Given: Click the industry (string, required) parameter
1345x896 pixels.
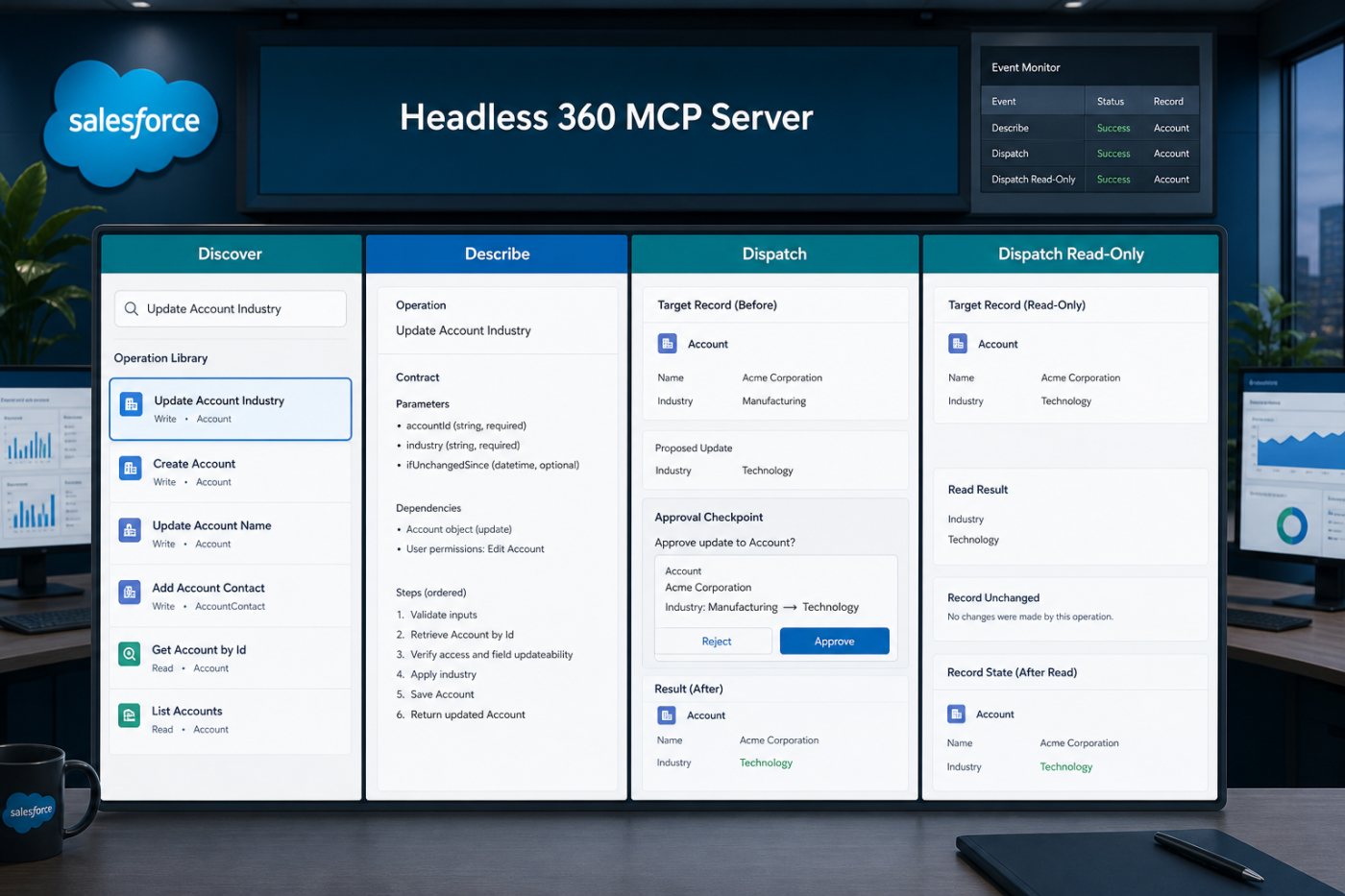Looking at the screenshot, I should coord(462,446).
